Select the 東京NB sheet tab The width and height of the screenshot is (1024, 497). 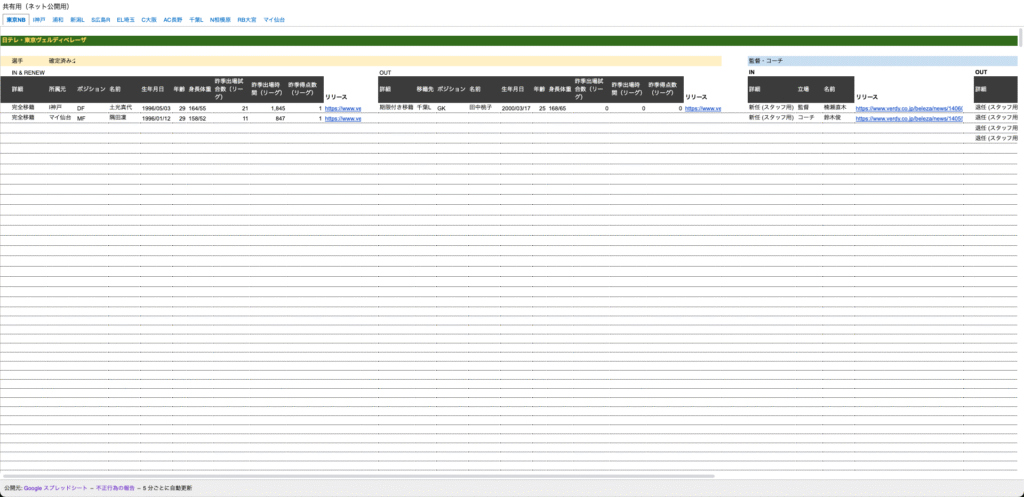(x=15, y=20)
